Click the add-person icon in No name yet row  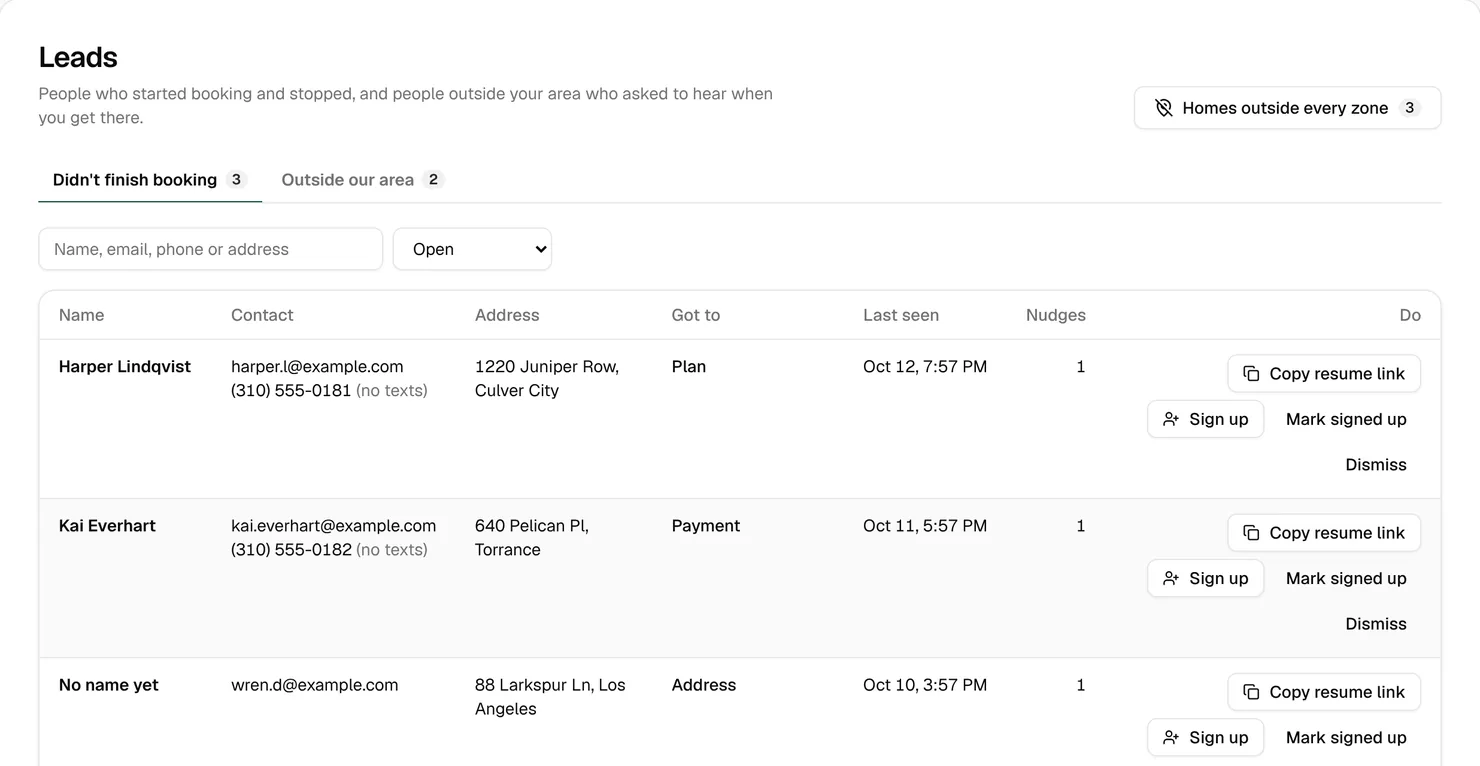click(1171, 737)
